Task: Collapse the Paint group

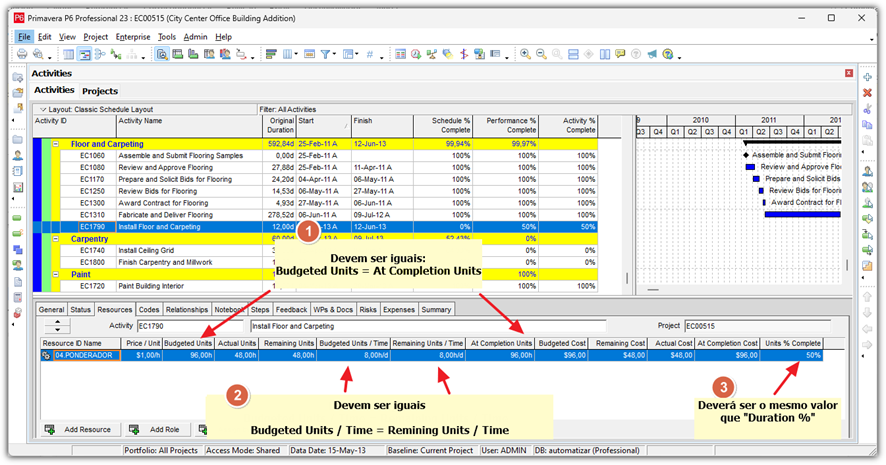Action: (56, 274)
